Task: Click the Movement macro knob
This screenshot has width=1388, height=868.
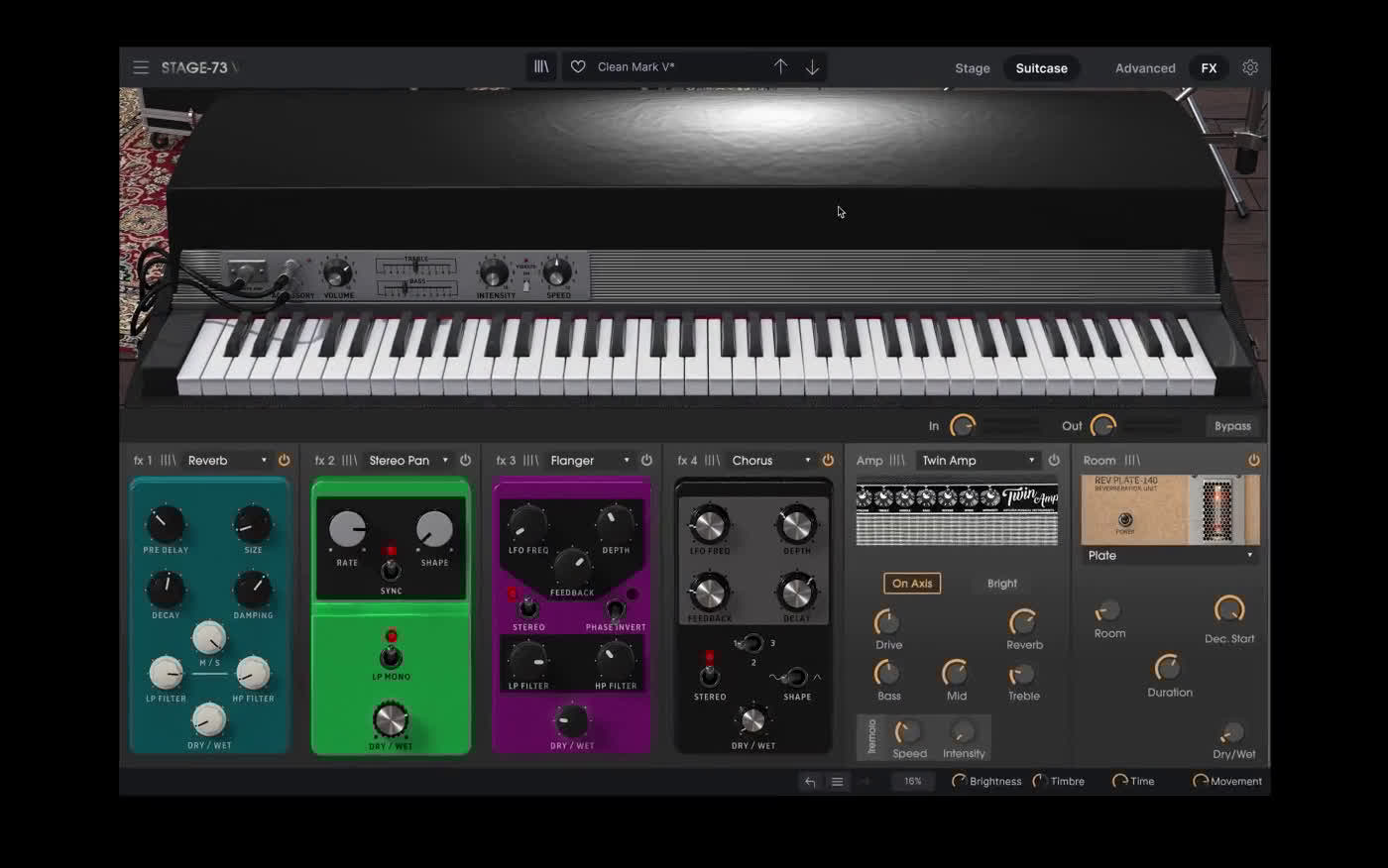Action: click(x=1200, y=782)
